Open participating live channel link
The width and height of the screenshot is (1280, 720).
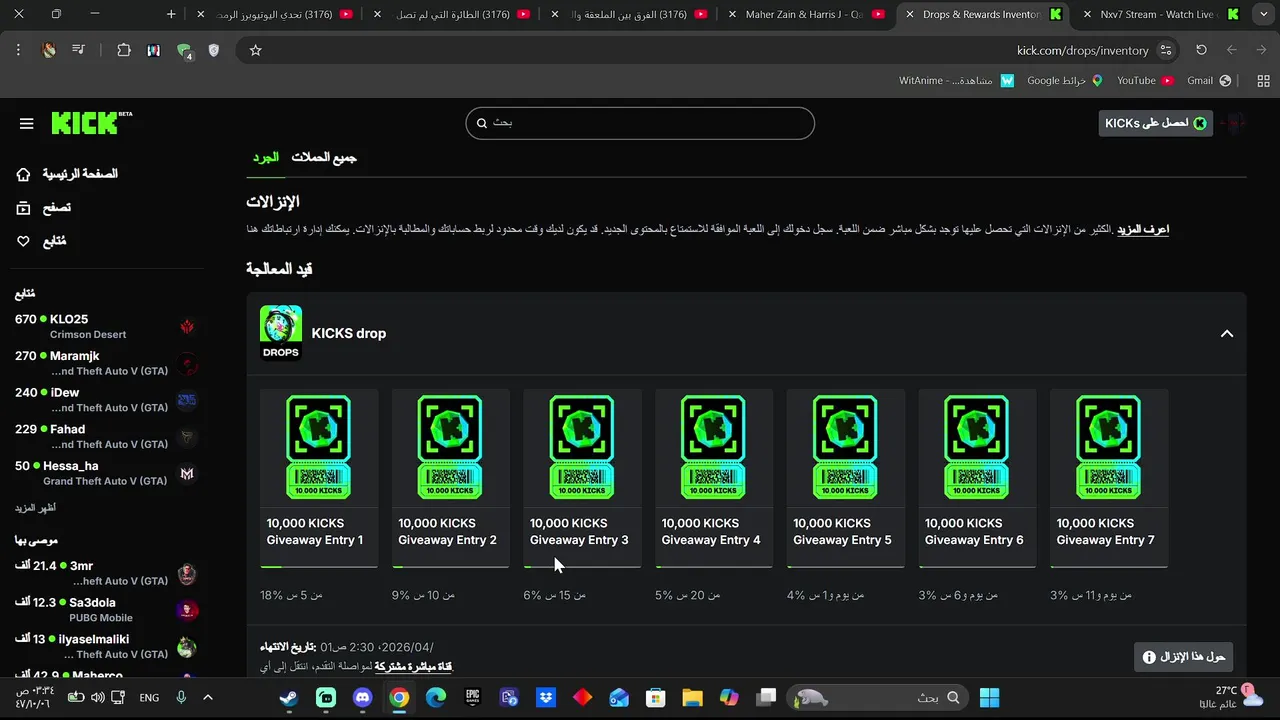[x=414, y=666]
